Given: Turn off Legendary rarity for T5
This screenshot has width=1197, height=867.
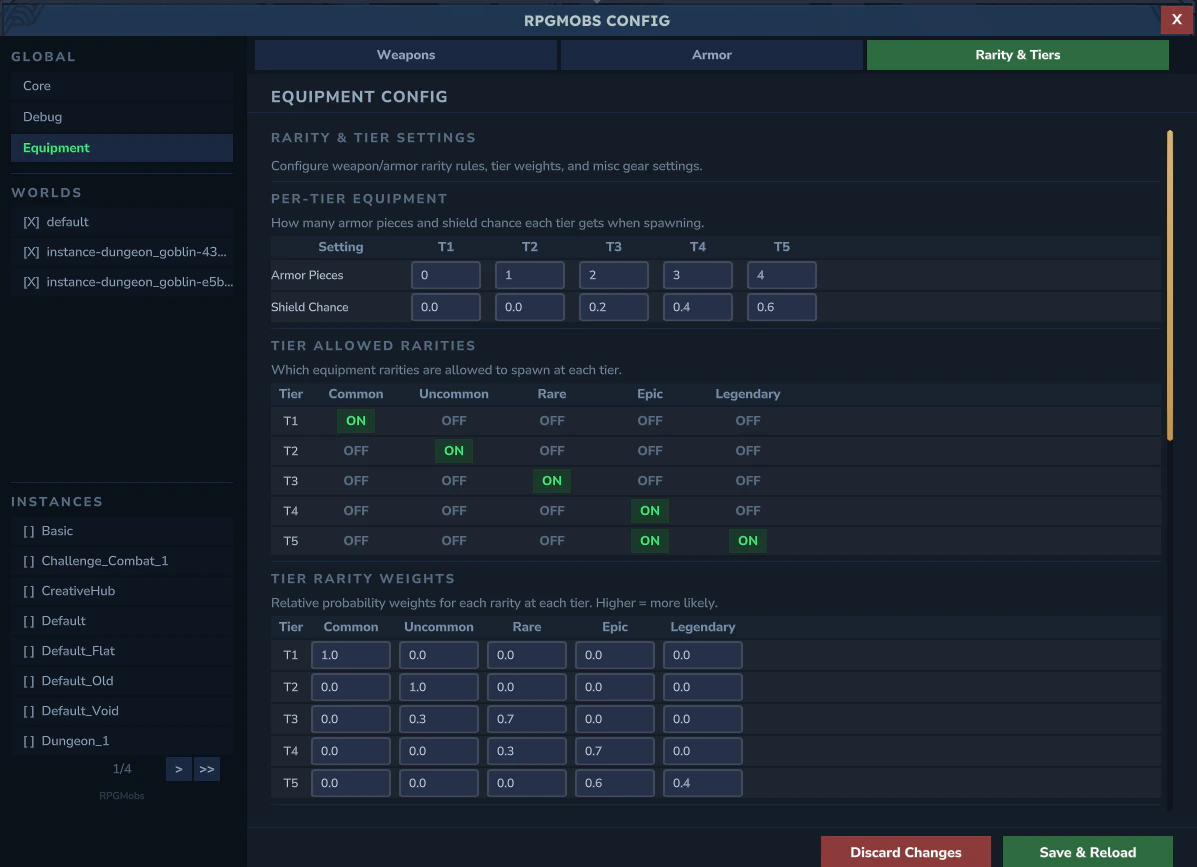Looking at the screenshot, I should click(x=748, y=540).
